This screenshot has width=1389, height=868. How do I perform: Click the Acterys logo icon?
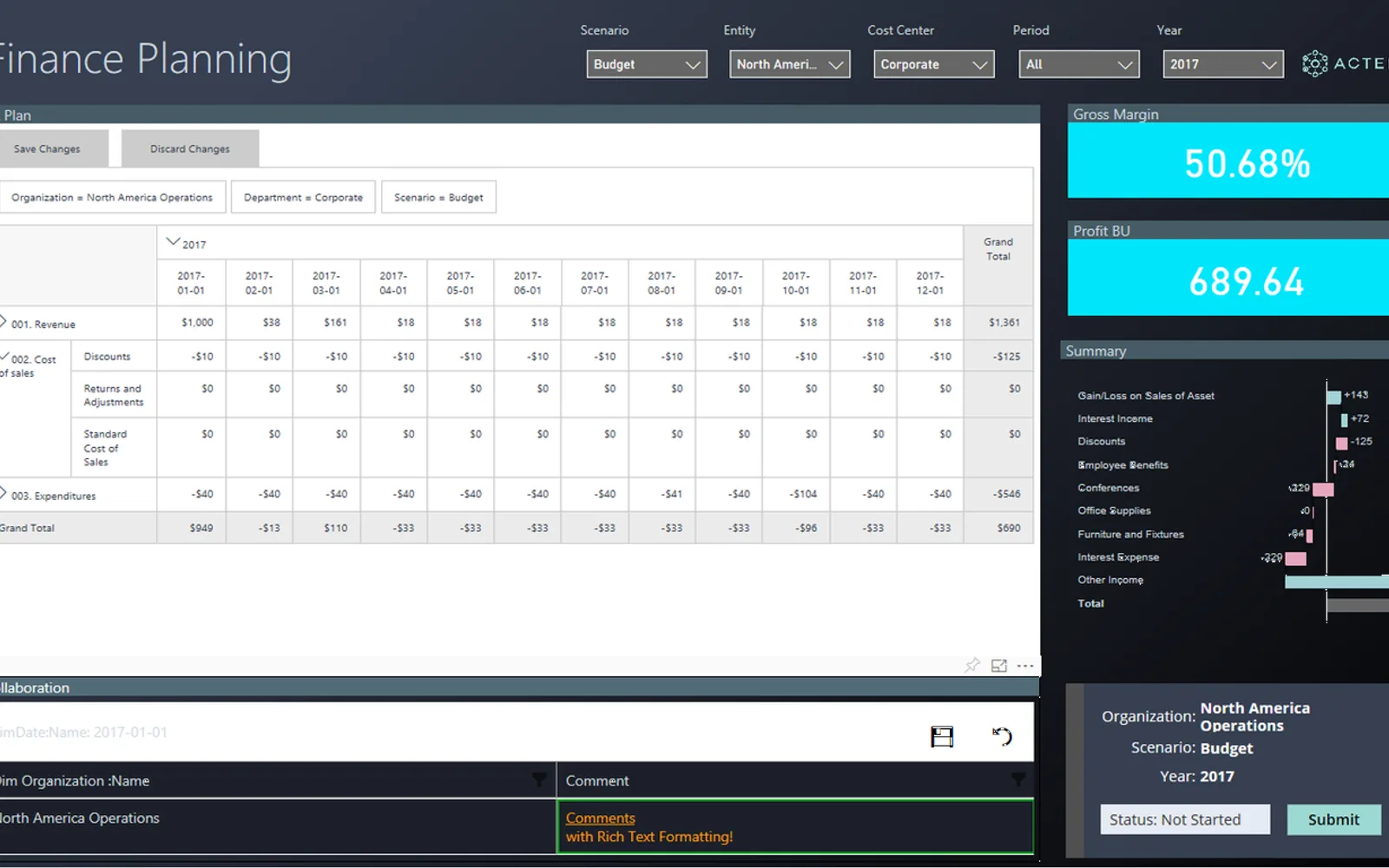pyautogui.click(x=1314, y=63)
